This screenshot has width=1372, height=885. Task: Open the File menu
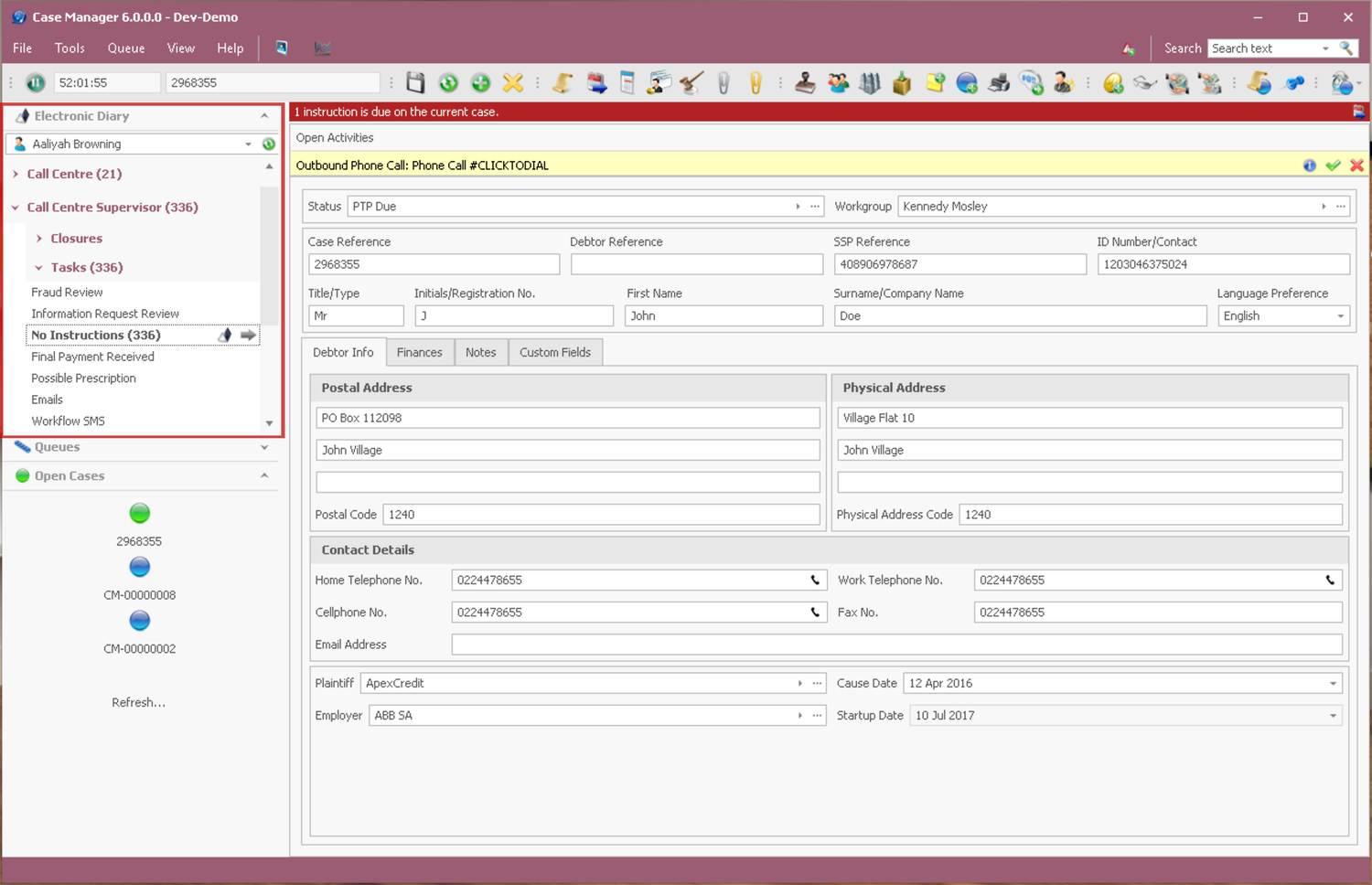(23, 48)
